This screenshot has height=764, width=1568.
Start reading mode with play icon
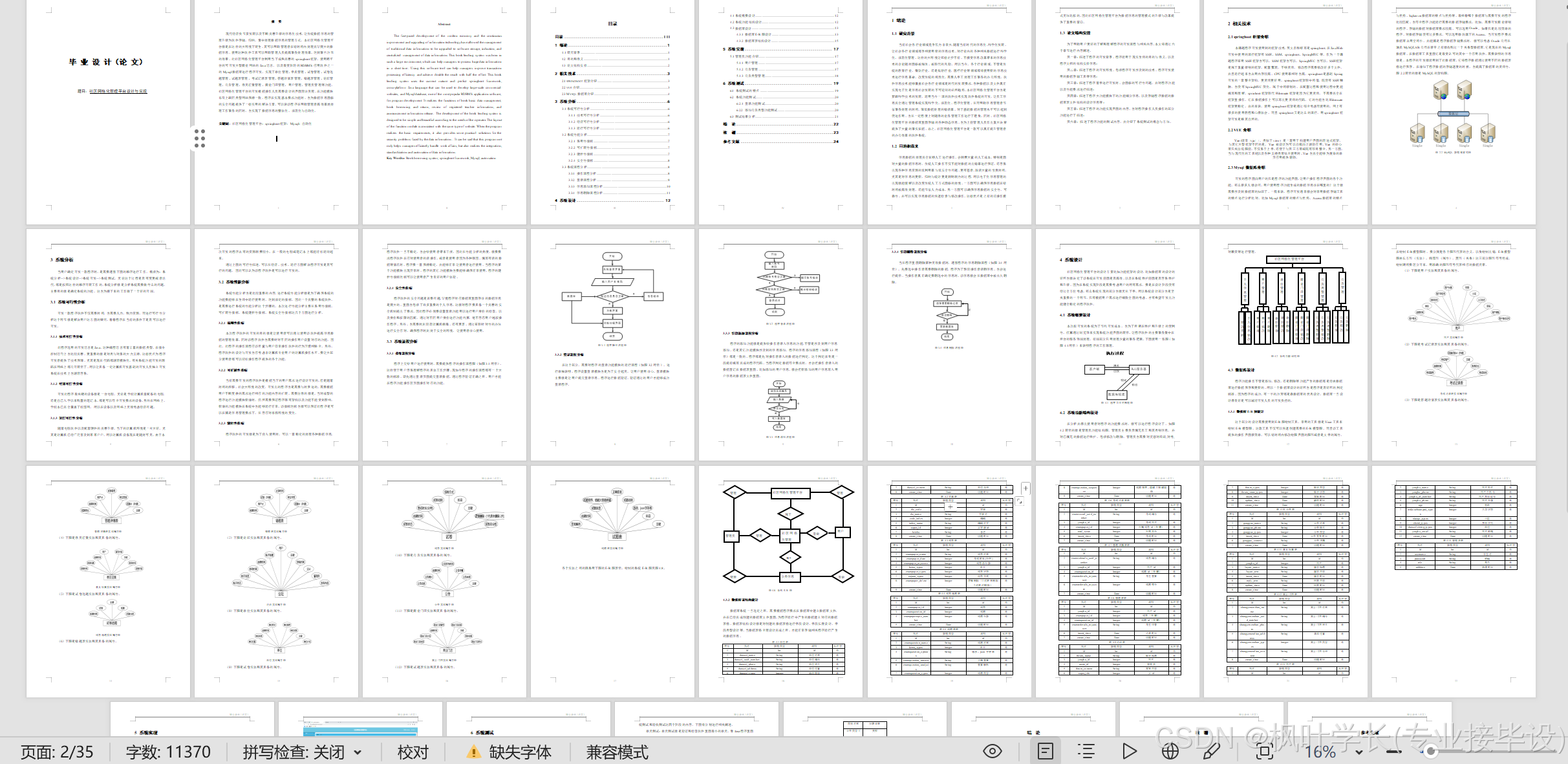pos(1129,751)
